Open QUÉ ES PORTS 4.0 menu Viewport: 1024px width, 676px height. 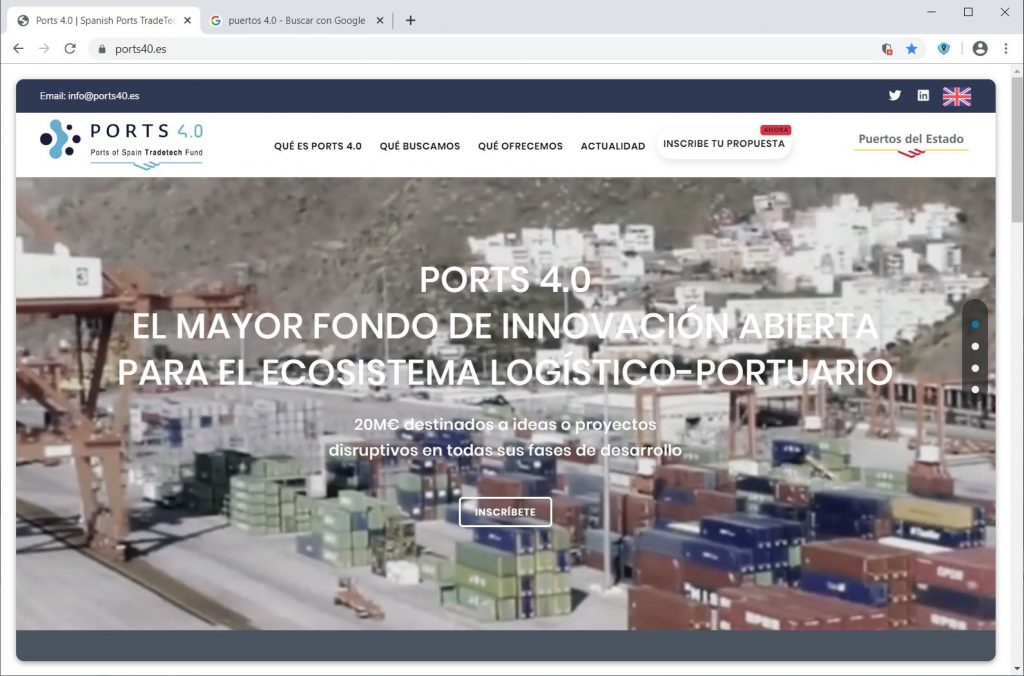point(318,146)
